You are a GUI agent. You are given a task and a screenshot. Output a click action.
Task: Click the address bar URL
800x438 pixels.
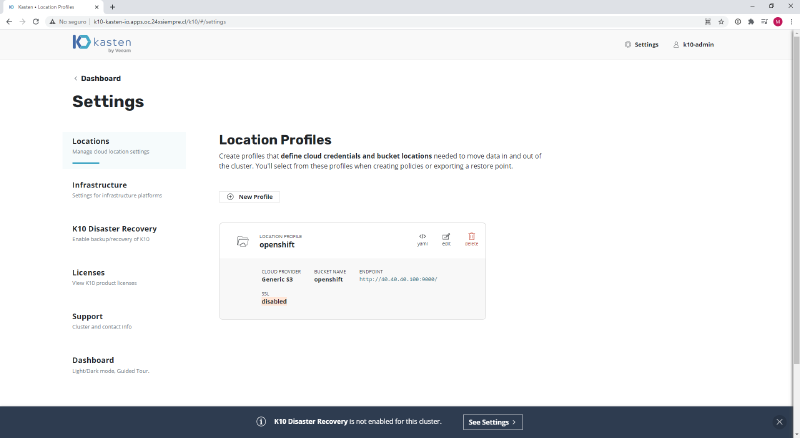pos(160,22)
